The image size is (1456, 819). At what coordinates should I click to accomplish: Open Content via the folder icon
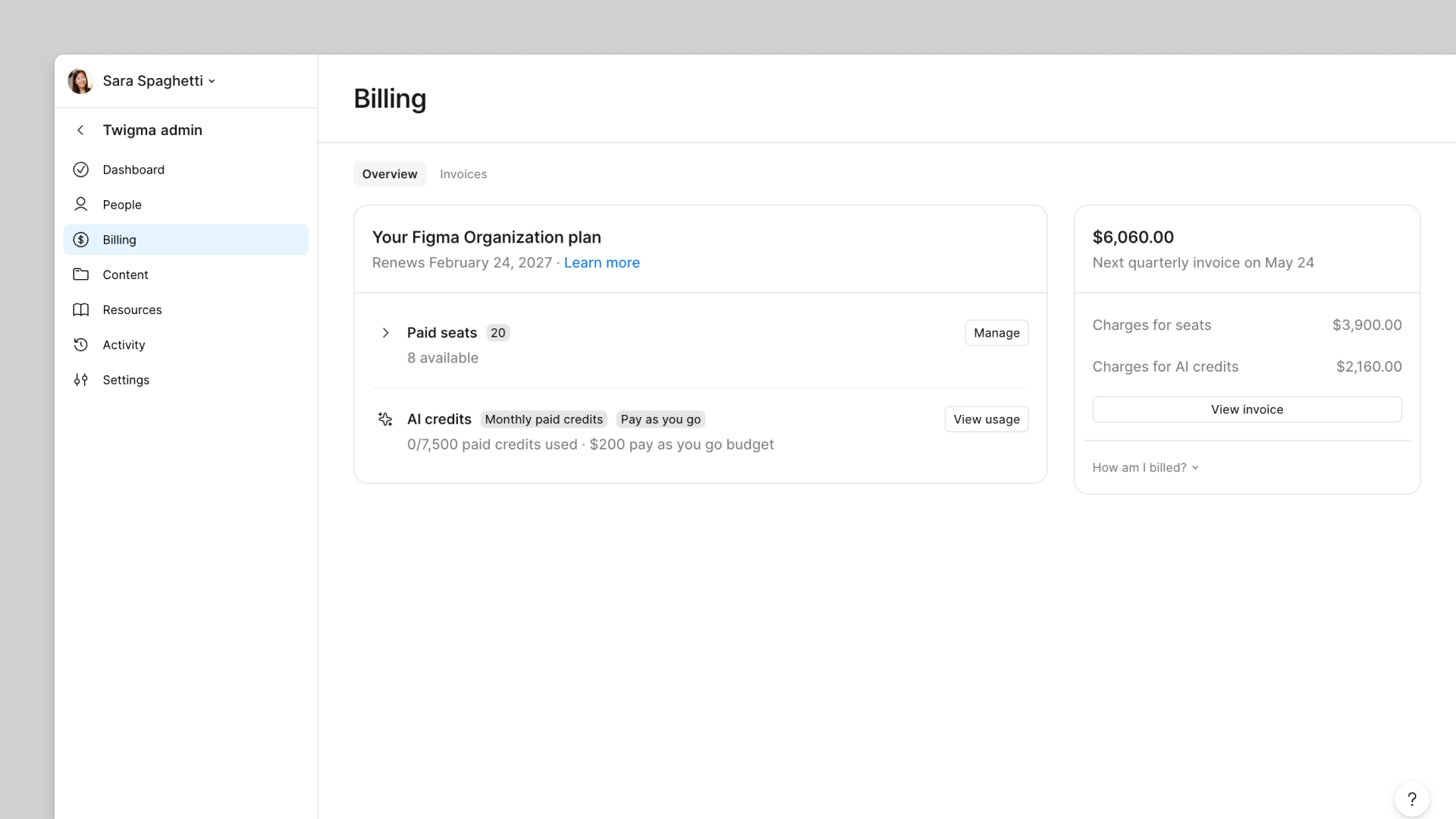[x=80, y=275]
